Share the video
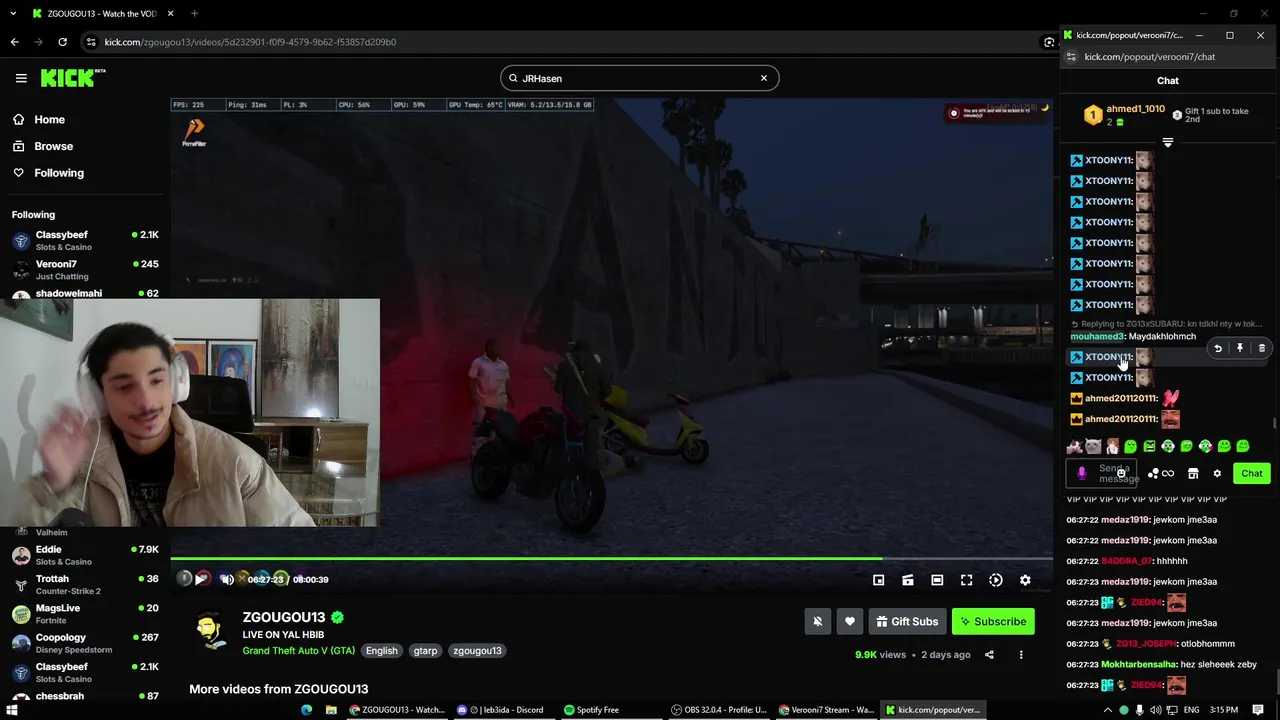The width and height of the screenshot is (1280, 720). (989, 655)
